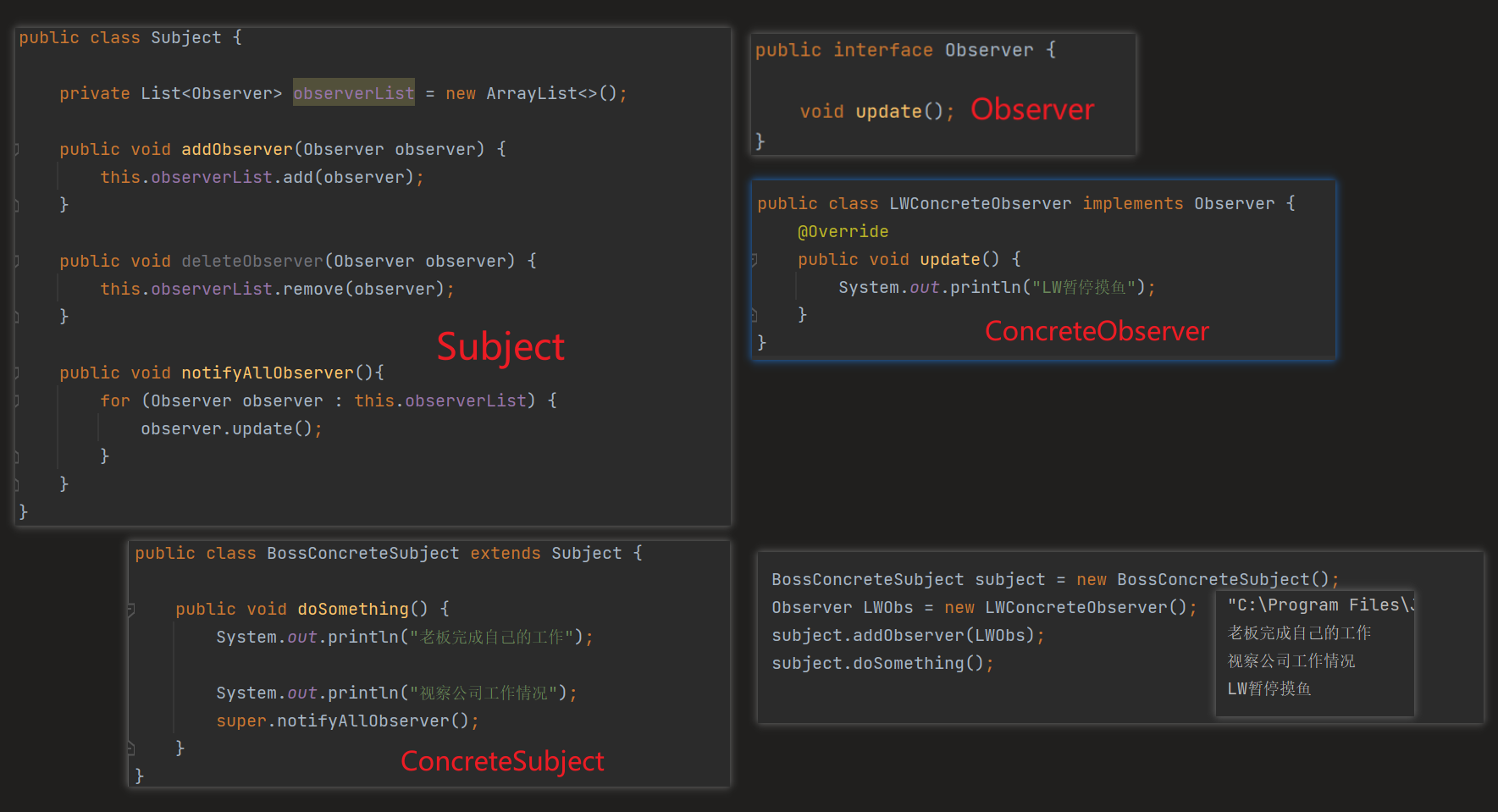Click the "视察公司工作情况" string in println
The height and width of the screenshot is (812, 1498).
click(x=484, y=693)
